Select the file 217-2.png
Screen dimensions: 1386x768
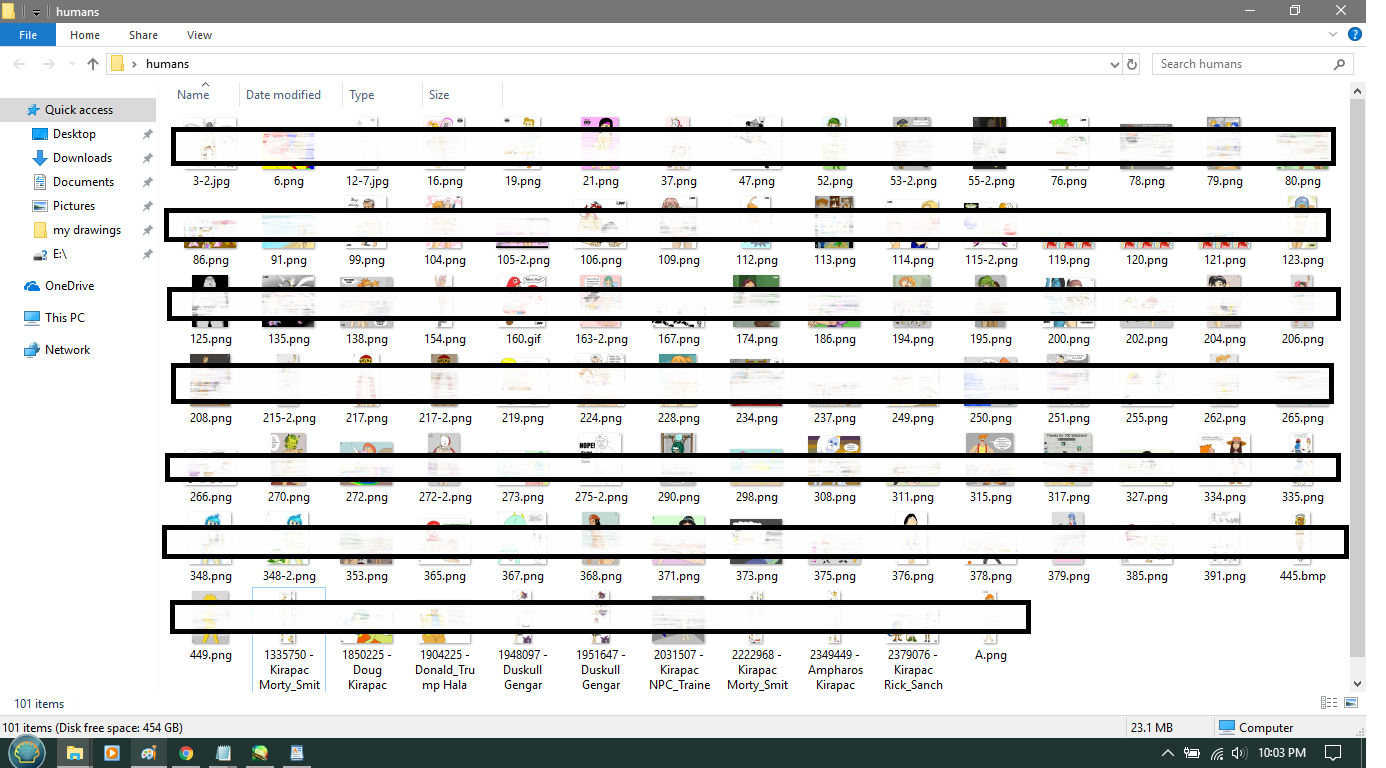[445, 390]
